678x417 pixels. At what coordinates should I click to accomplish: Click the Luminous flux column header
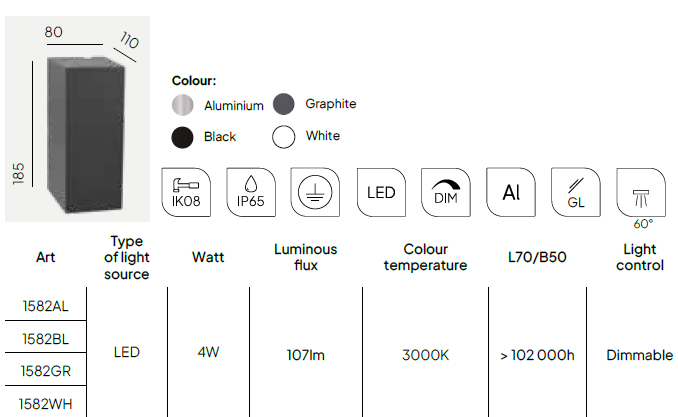click(306, 257)
